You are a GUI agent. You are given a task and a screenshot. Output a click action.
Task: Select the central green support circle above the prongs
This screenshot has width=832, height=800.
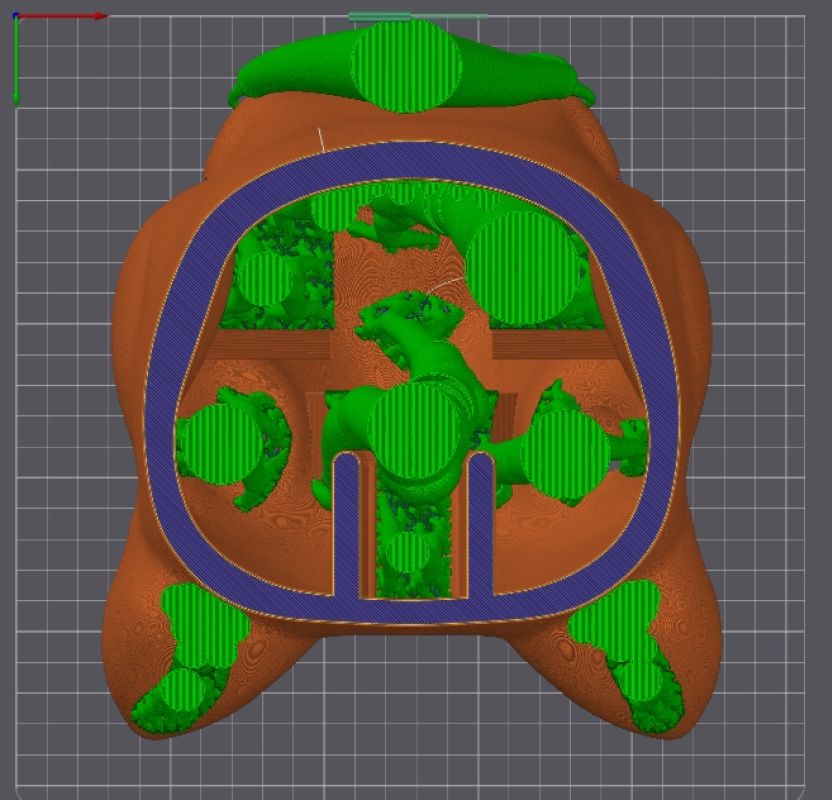(418, 432)
